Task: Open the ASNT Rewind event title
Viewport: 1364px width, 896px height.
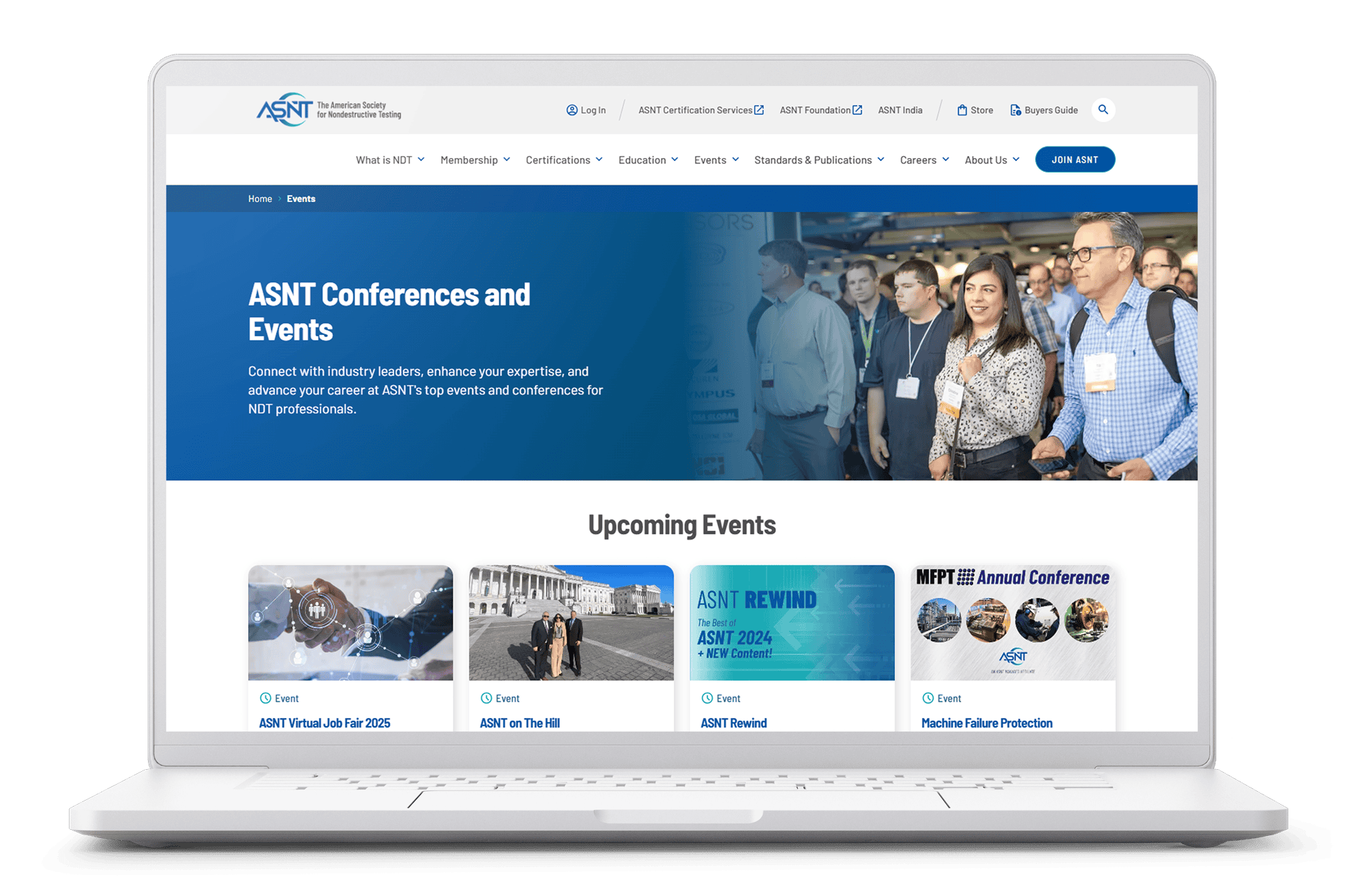Action: coord(734,723)
